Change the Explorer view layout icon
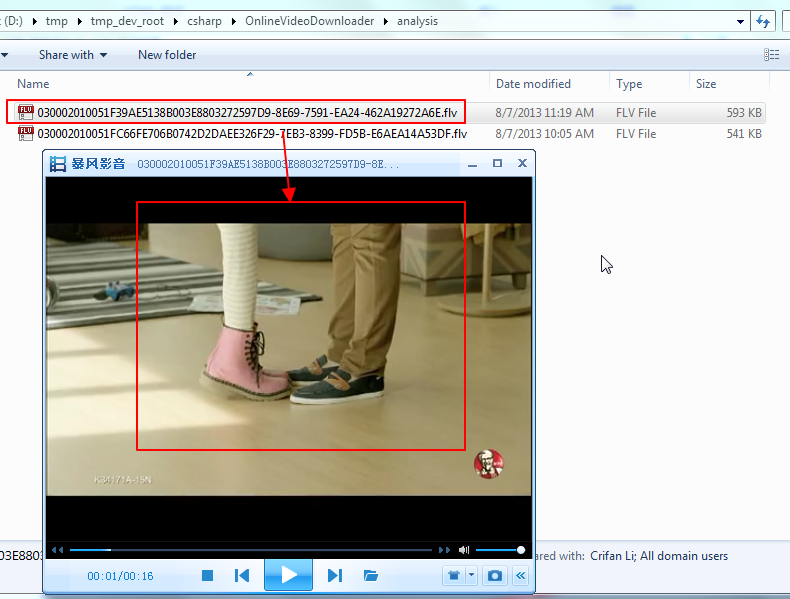The height and width of the screenshot is (599, 790). click(771, 55)
